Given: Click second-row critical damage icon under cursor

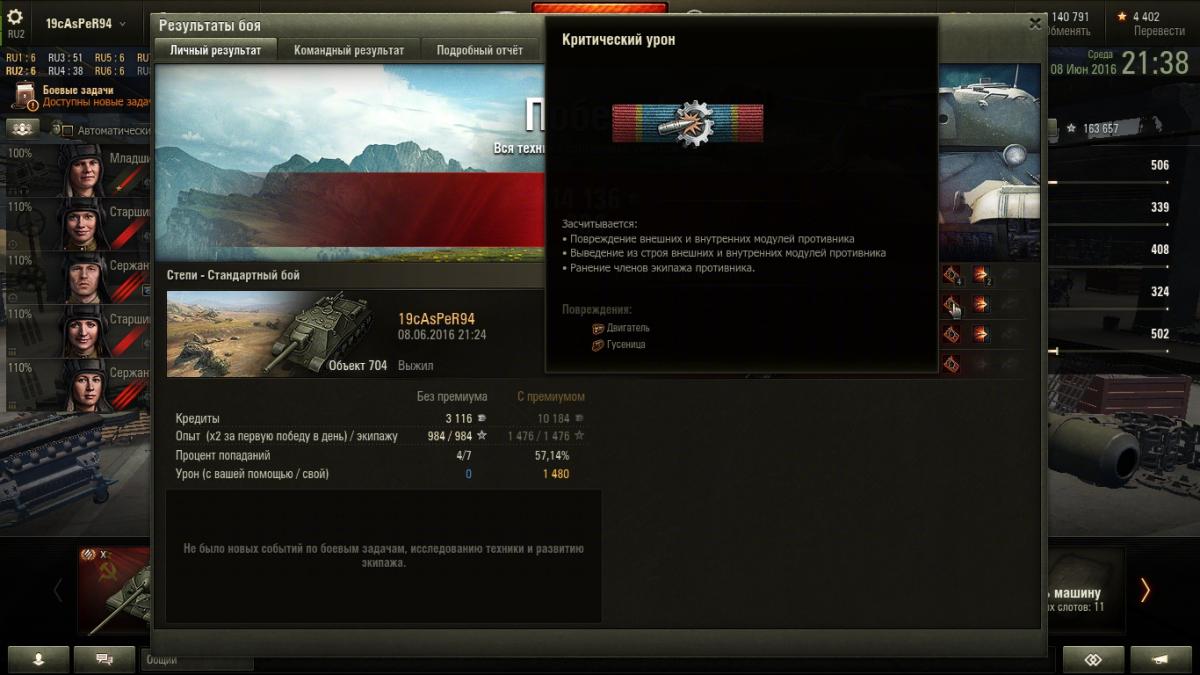Looking at the screenshot, I should pos(952,305).
